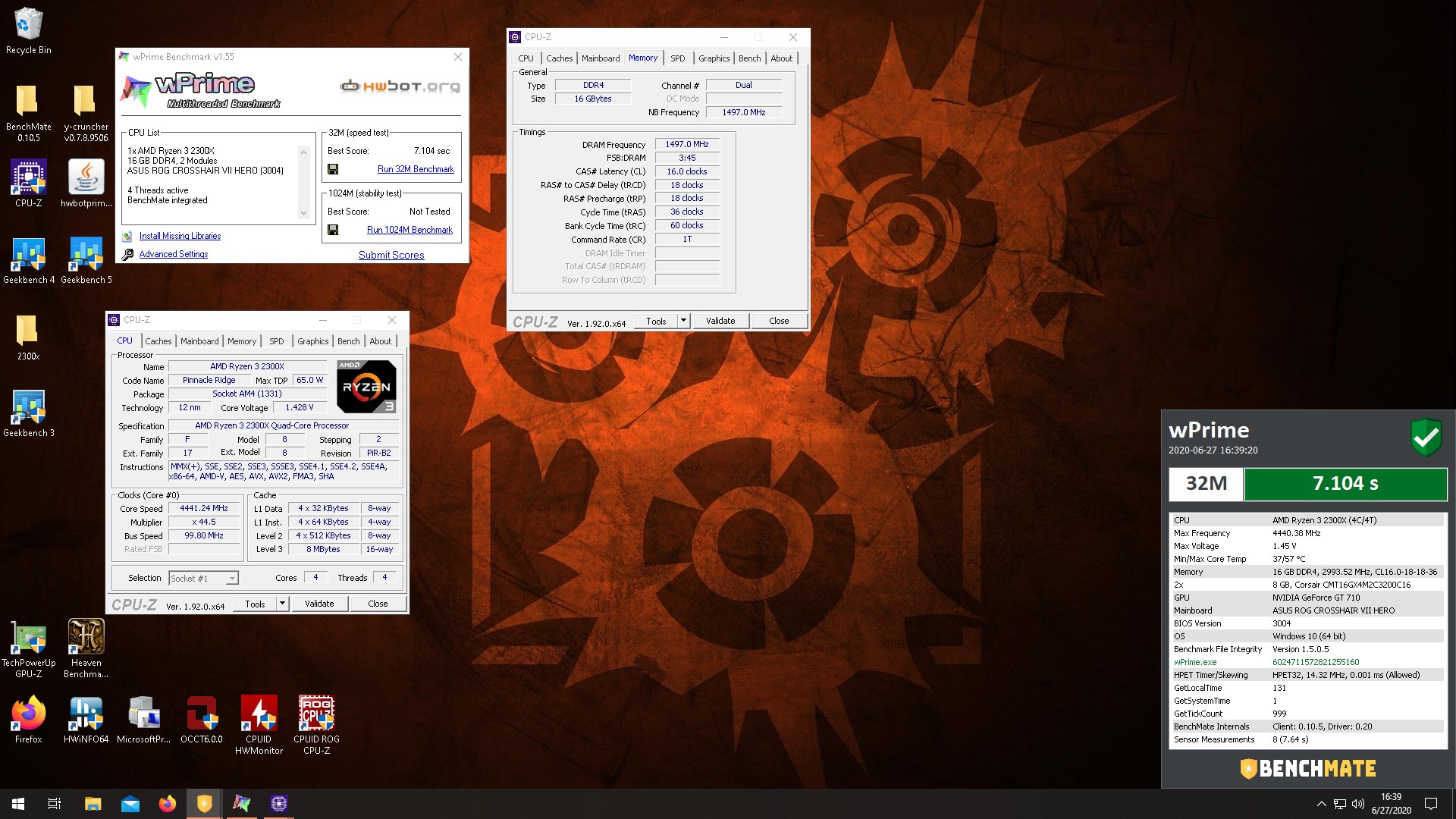Viewport: 1456px width, 819px height.
Task: Open the 2300x desktop folder
Action: pos(29,337)
